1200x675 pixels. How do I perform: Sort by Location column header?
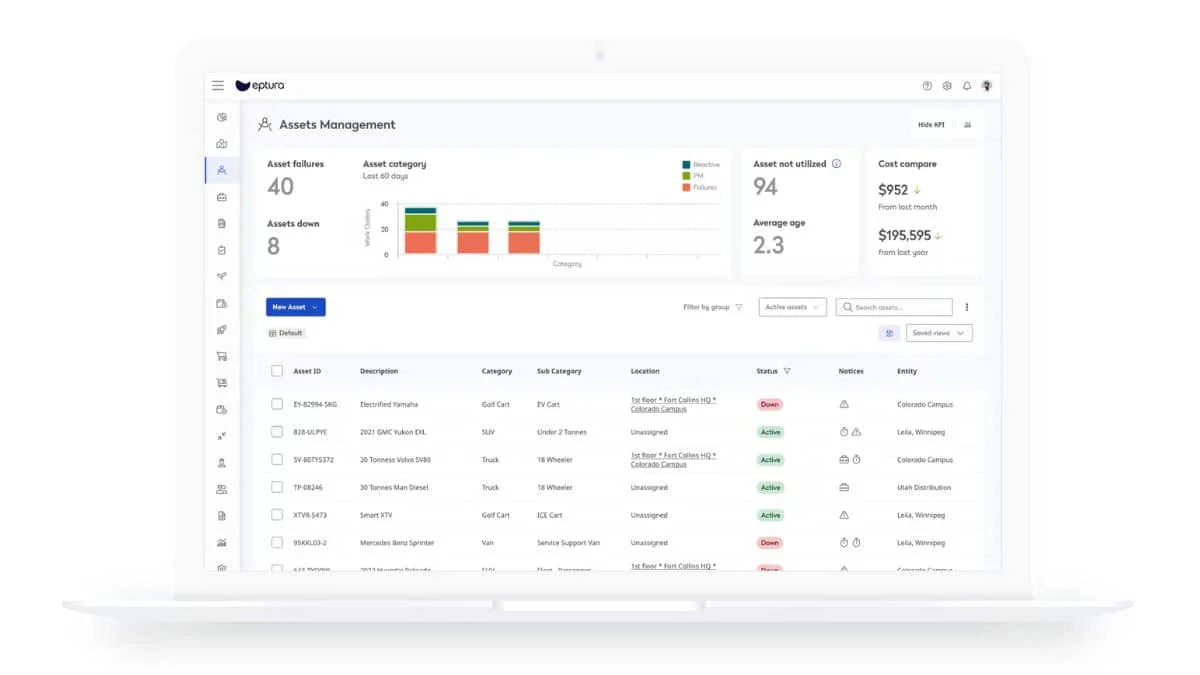click(645, 371)
